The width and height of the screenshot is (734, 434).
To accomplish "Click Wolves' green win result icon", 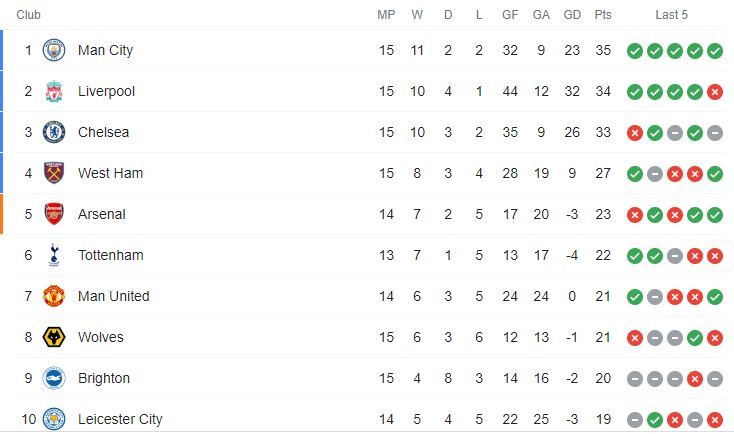I will (695, 337).
